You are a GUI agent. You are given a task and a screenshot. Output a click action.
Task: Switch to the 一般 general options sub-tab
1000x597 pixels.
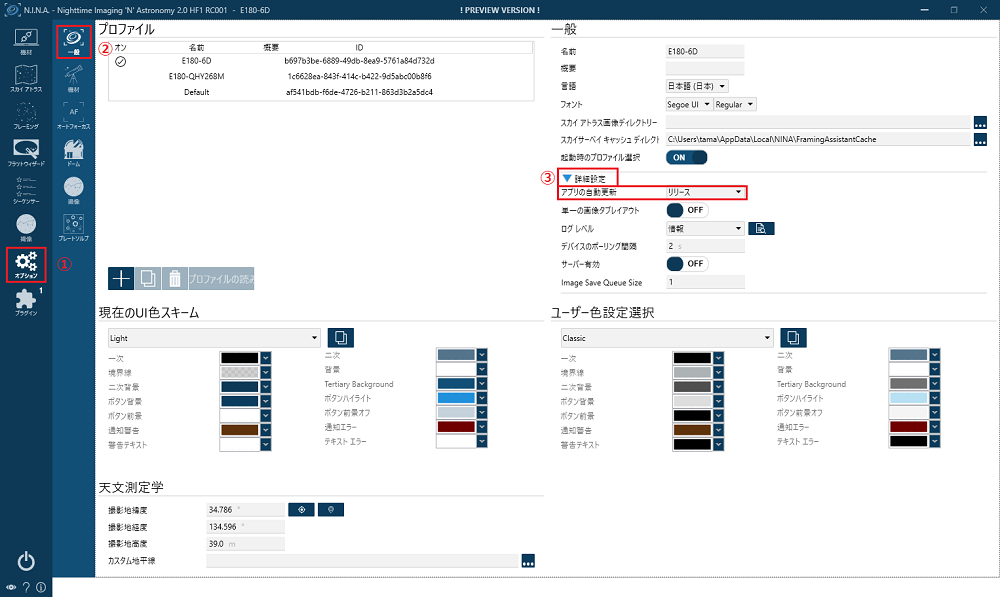(73, 42)
